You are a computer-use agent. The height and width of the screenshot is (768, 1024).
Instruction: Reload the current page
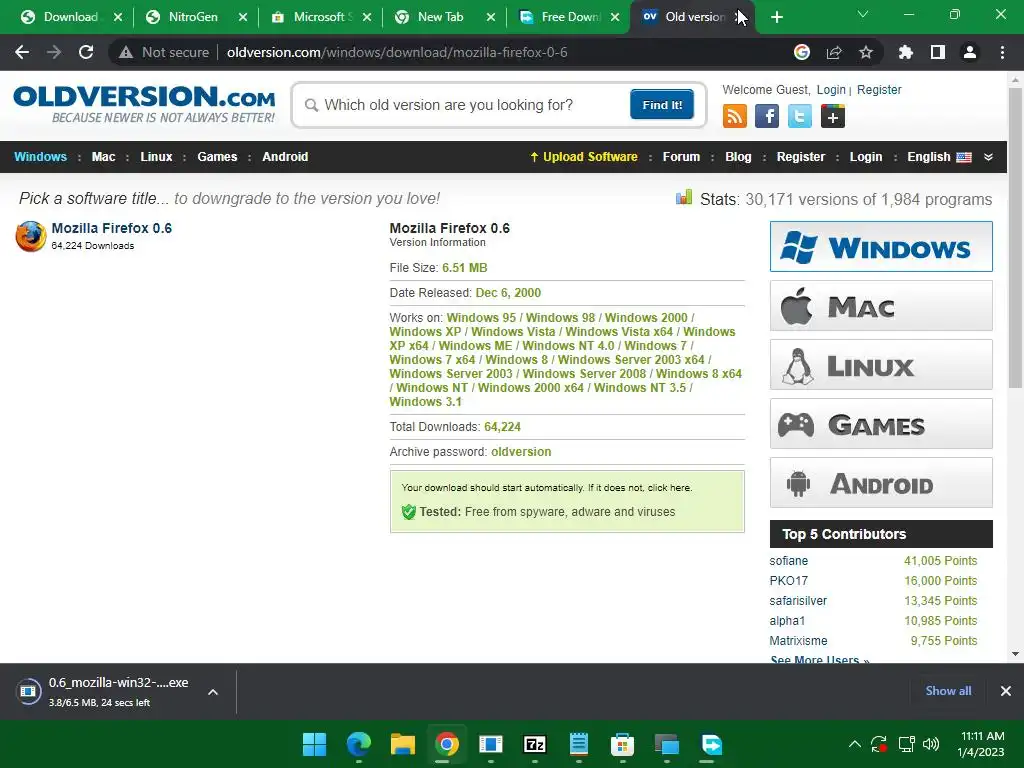[86, 52]
